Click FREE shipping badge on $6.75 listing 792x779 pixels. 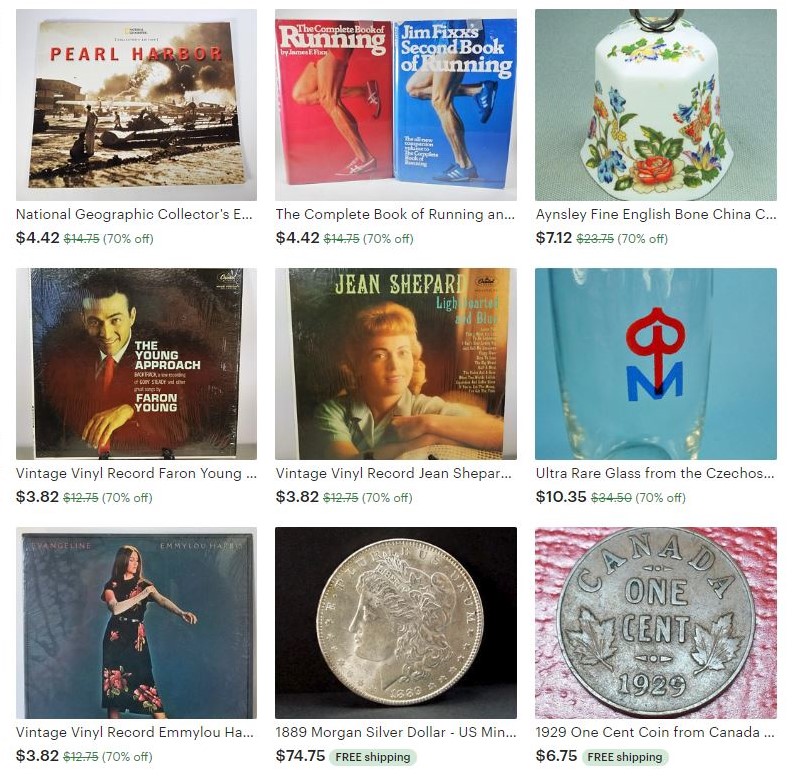pos(625,757)
